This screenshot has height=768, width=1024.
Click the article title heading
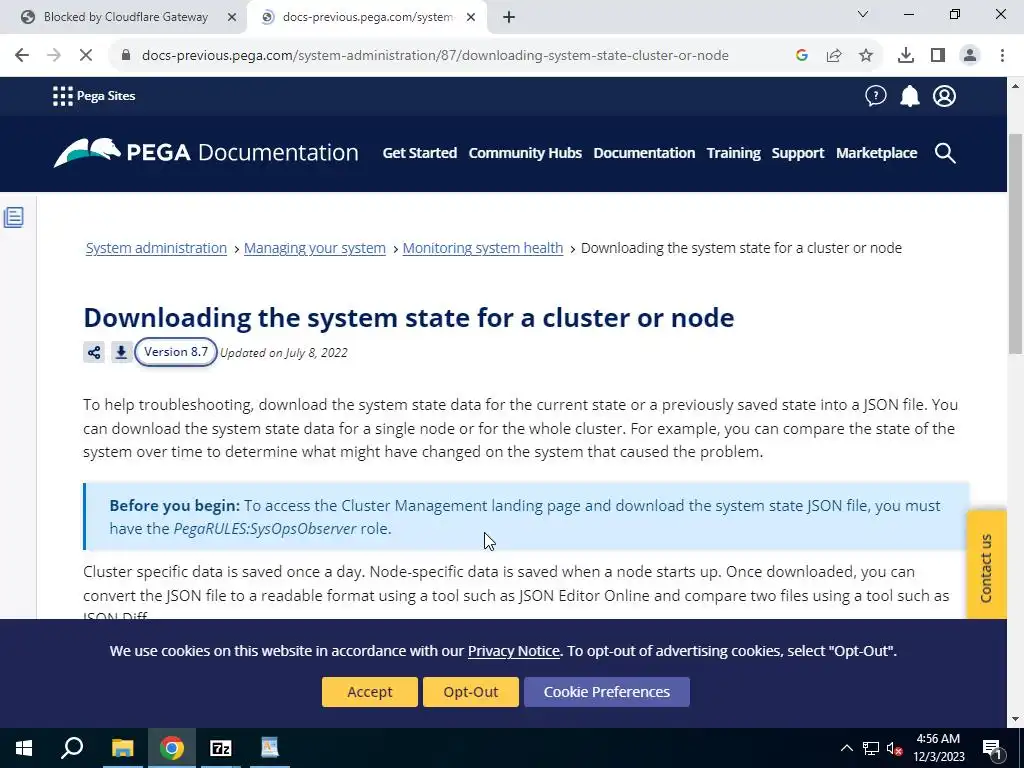coord(409,318)
